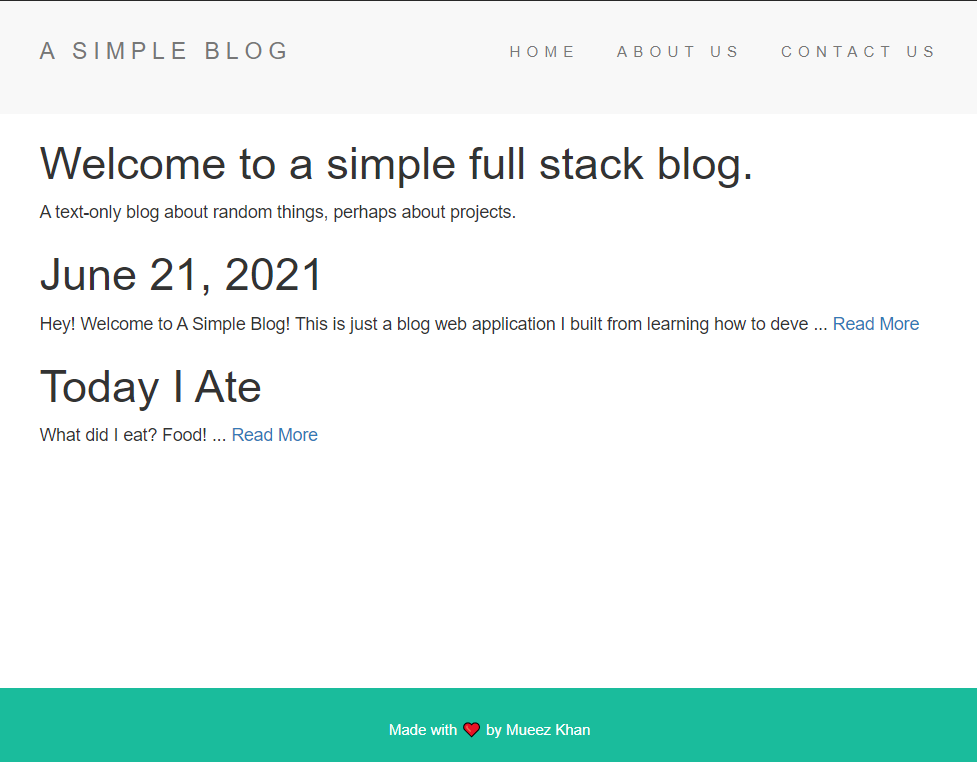The width and height of the screenshot is (977, 762).
Task: Click the red heart icon in the footer
Action: [x=471, y=730]
